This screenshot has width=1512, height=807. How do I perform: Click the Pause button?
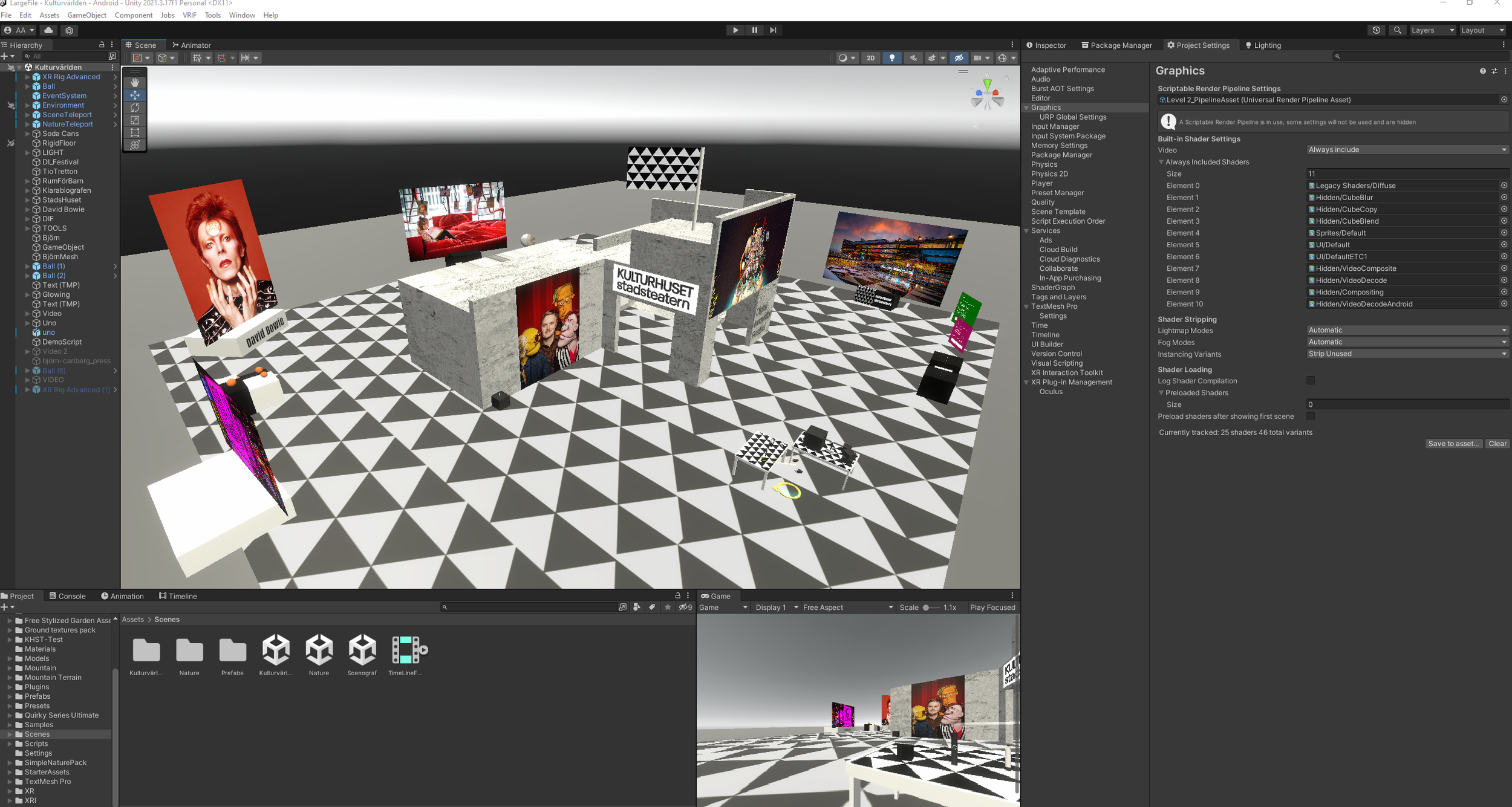tap(754, 30)
